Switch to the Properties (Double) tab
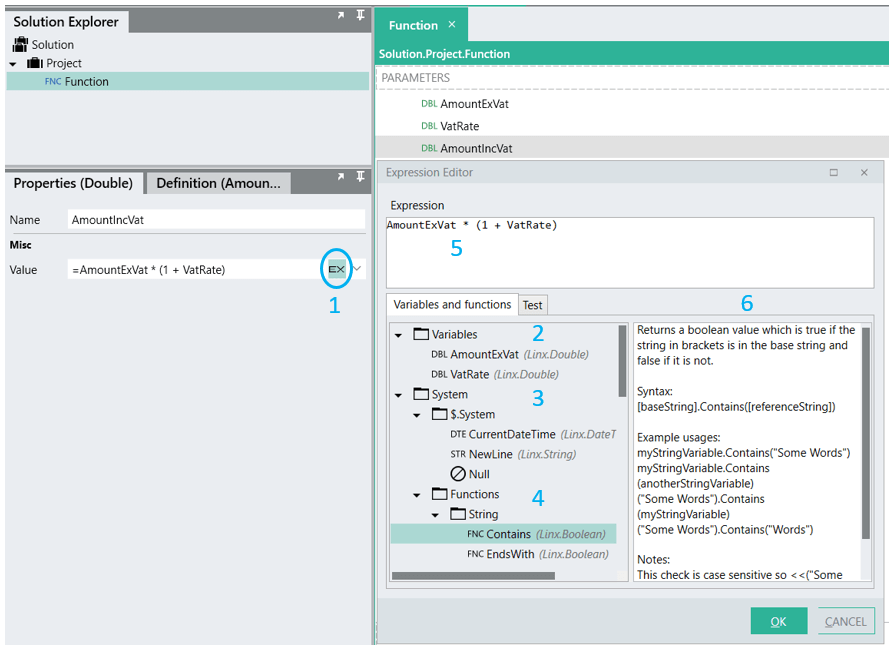The image size is (891, 652). point(73,183)
